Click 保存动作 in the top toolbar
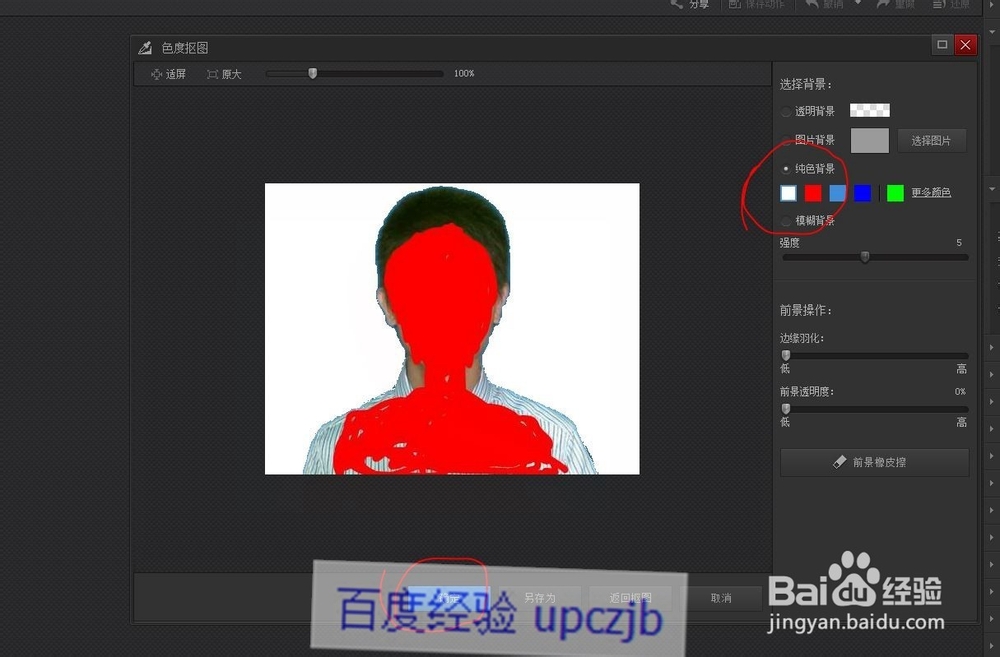 pos(756,4)
